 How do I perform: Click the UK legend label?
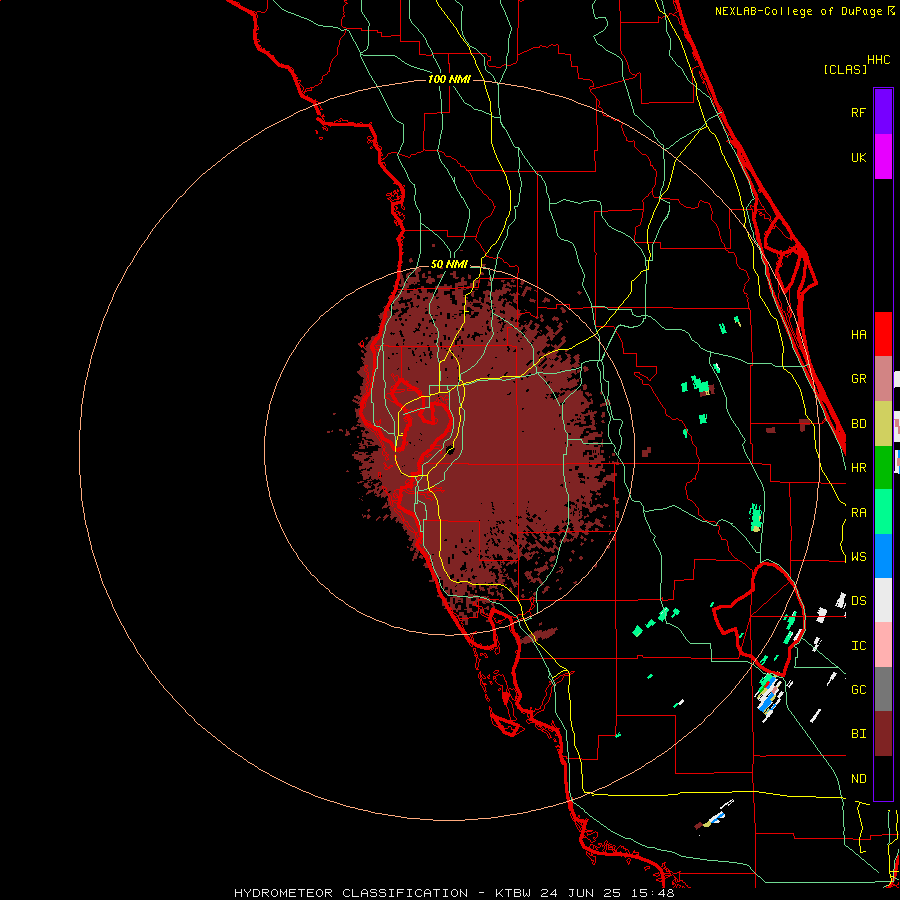coord(858,157)
